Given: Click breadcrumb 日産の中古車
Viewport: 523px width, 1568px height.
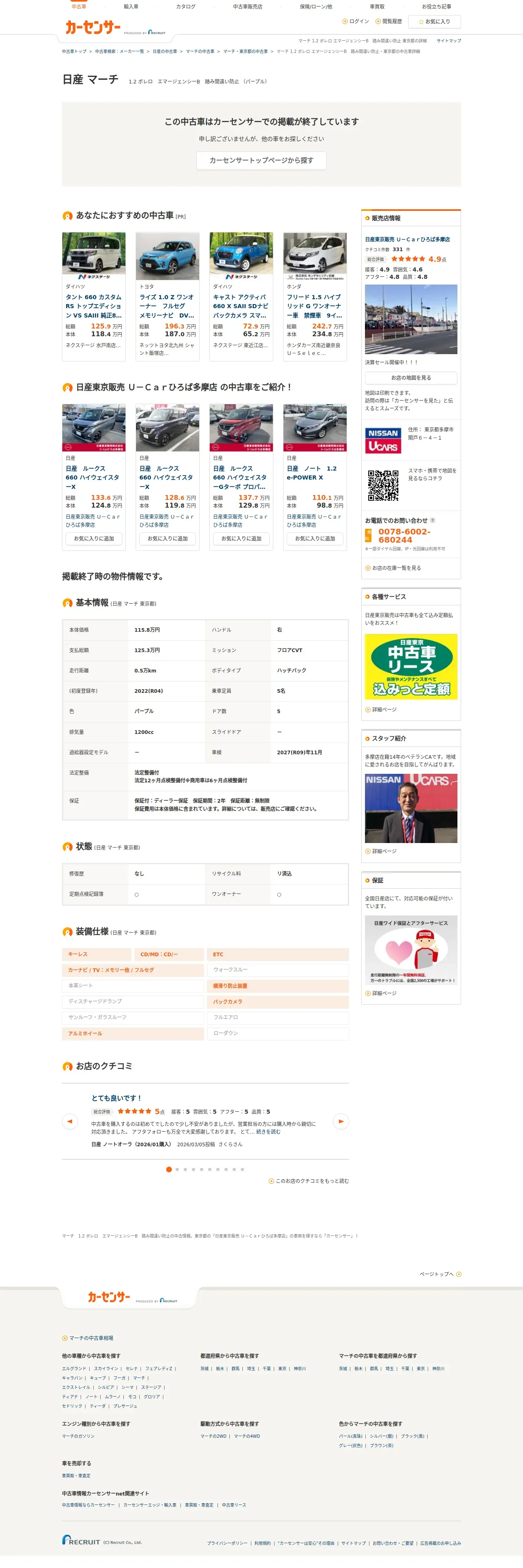Looking at the screenshot, I should (165, 52).
